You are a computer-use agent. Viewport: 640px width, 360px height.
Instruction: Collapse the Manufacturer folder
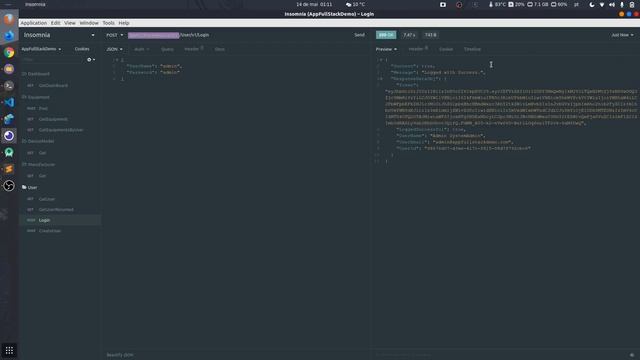38,164
